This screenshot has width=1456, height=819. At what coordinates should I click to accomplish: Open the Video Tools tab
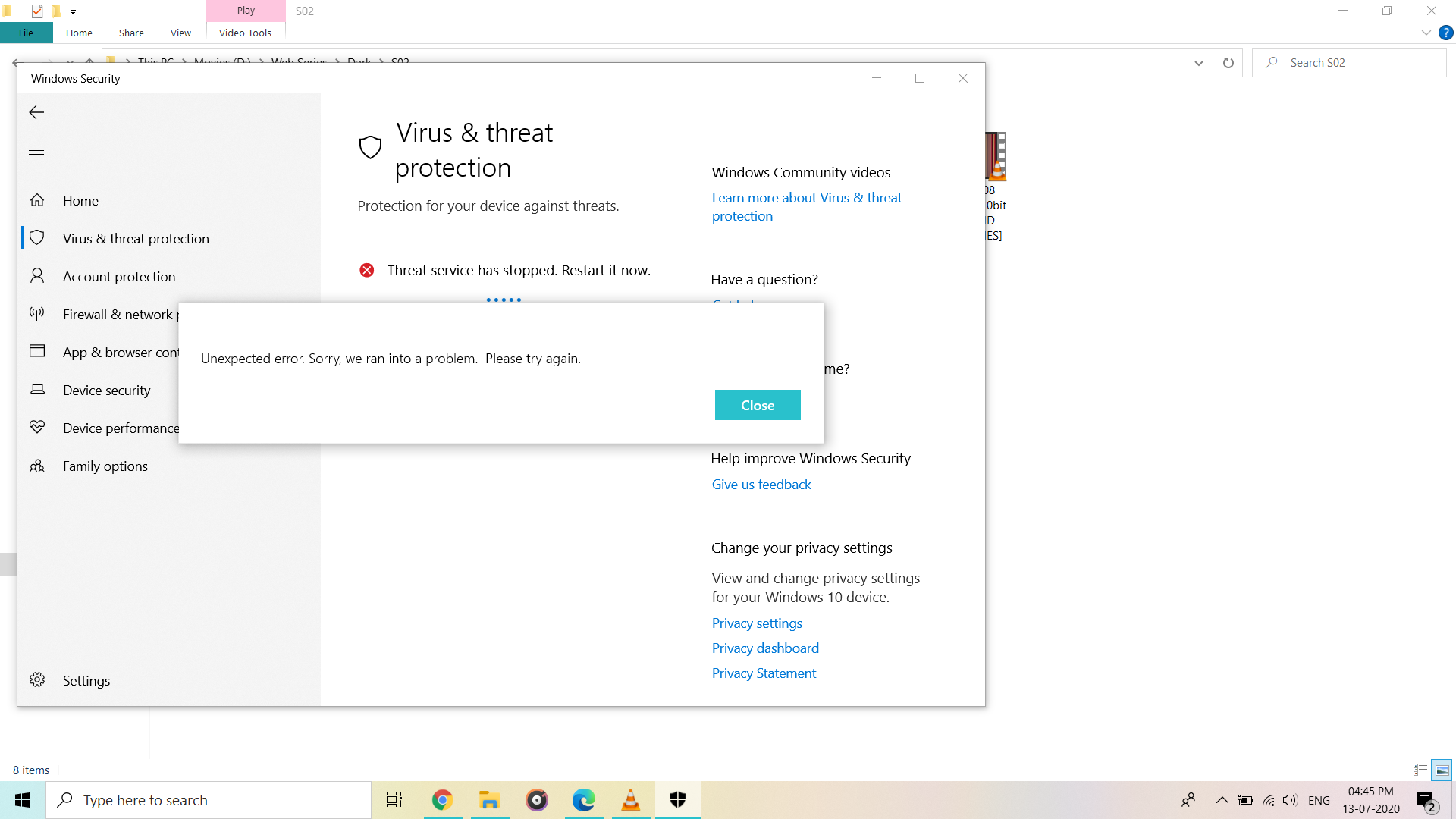[x=245, y=33]
